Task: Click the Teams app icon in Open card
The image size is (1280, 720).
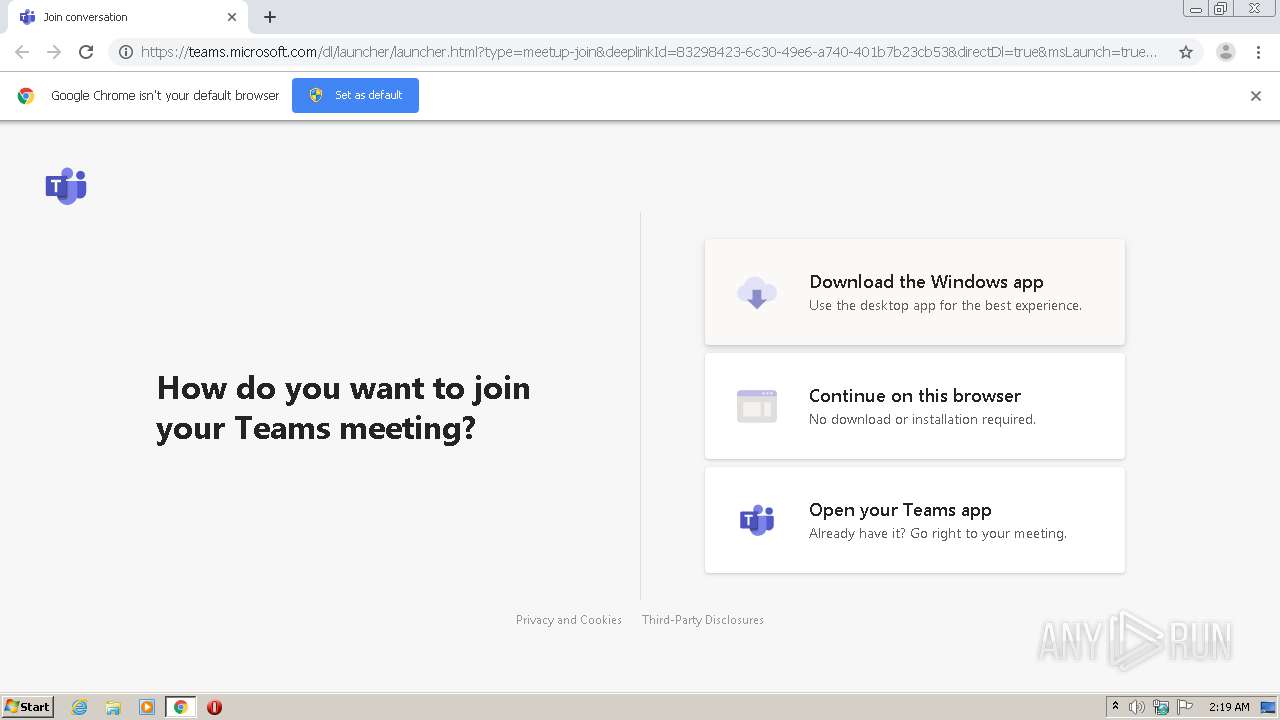Action: click(x=757, y=520)
